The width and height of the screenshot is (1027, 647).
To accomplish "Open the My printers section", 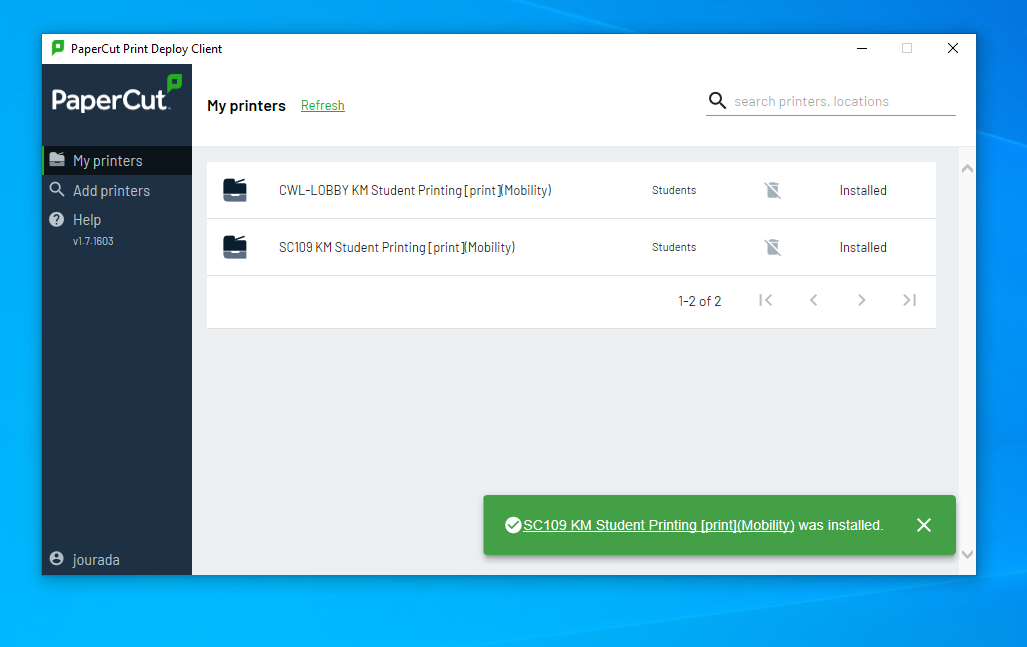I will coord(107,160).
